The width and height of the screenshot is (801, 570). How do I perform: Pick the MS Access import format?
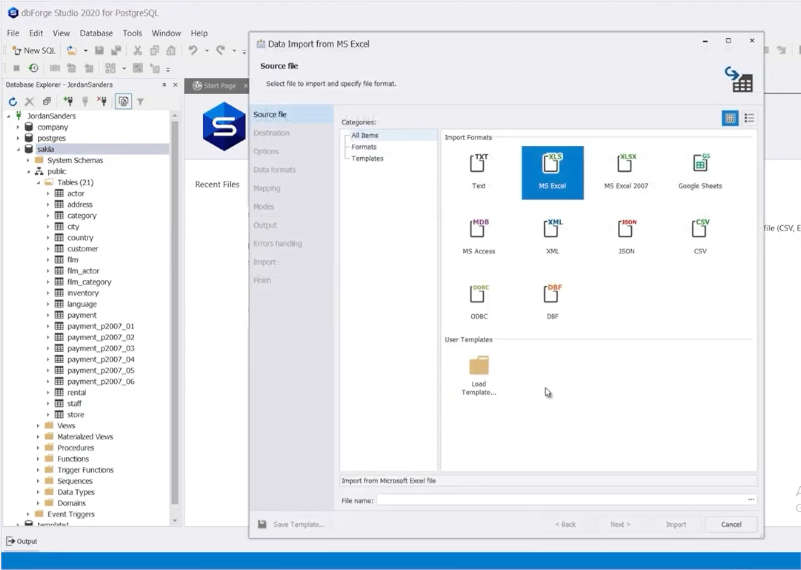click(x=478, y=231)
